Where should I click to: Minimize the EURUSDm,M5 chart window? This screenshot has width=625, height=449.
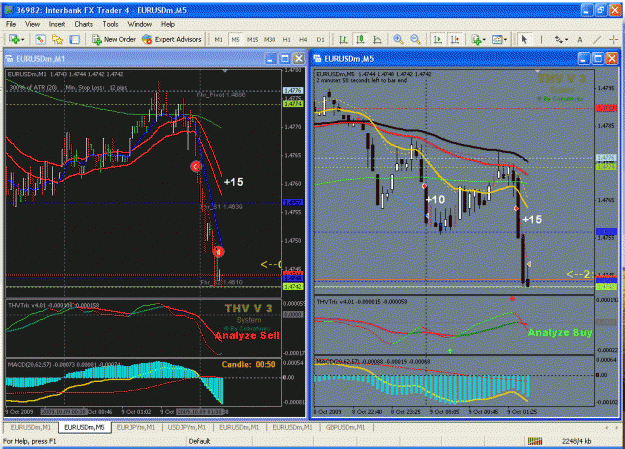pos(584,59)
